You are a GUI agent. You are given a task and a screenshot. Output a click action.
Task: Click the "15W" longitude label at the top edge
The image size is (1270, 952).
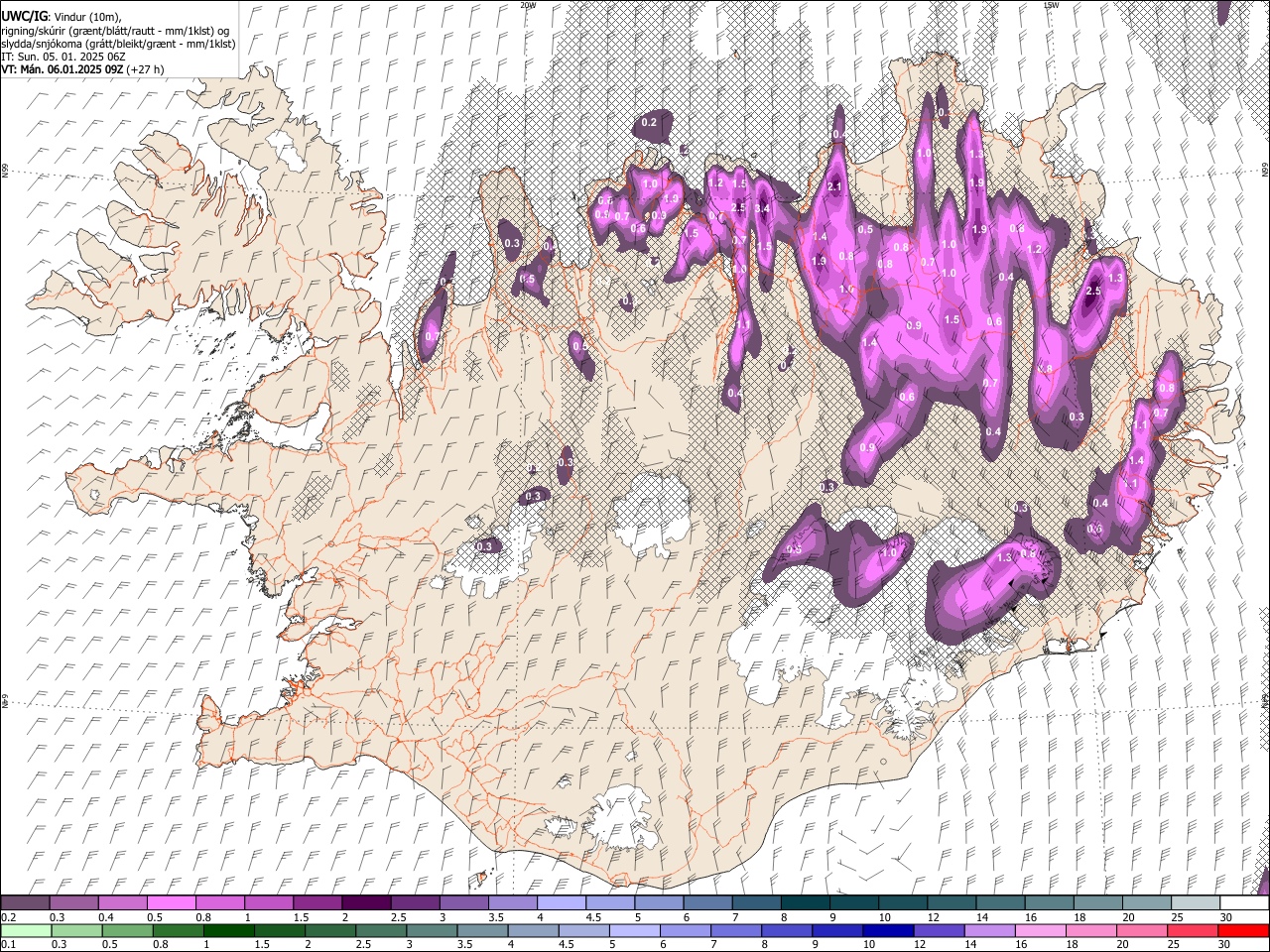point(1051,5)
